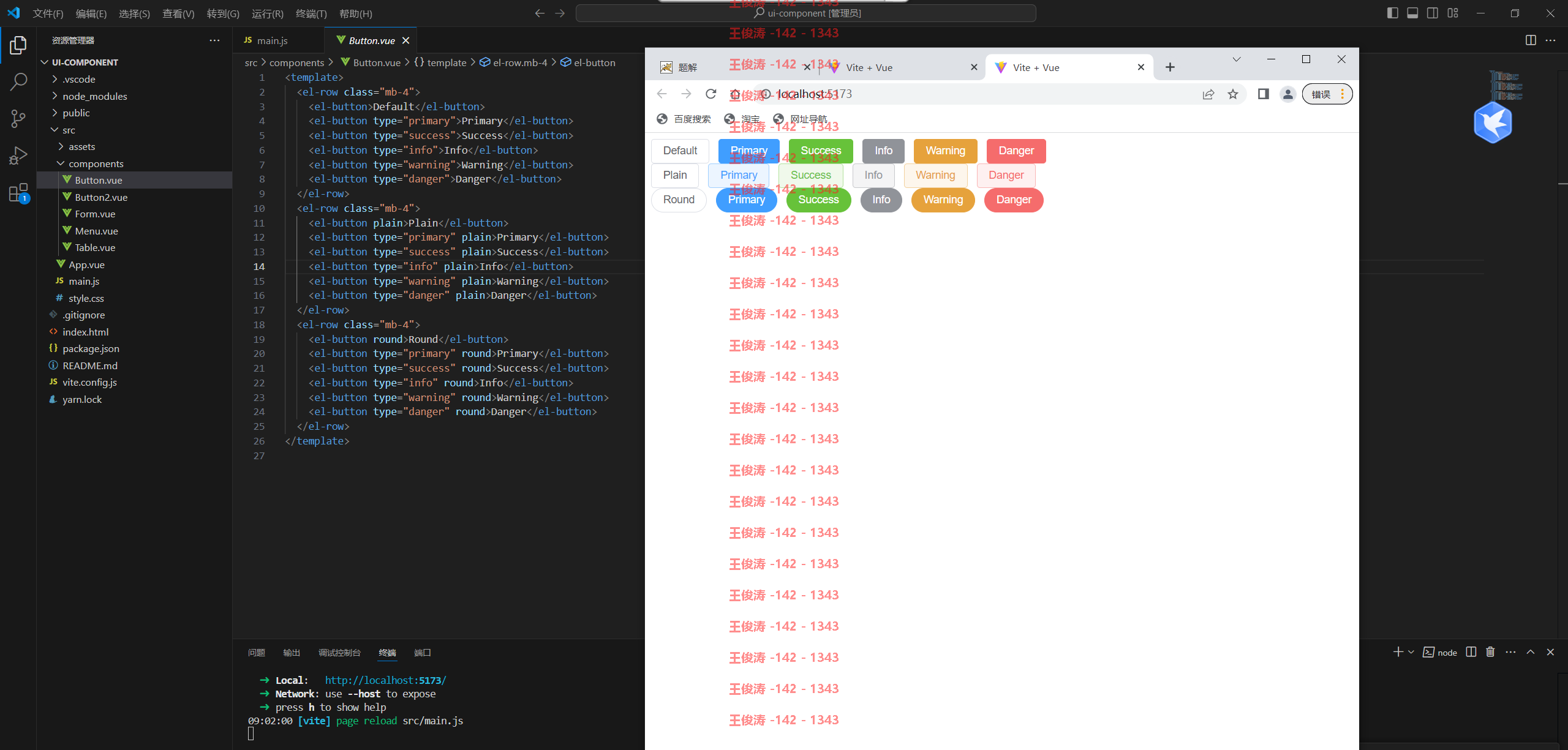Image resolution: width=1568 pixels, height=750 pixels.
Task: Click the 百度搜索 bookmark
Action: [684, 119]
